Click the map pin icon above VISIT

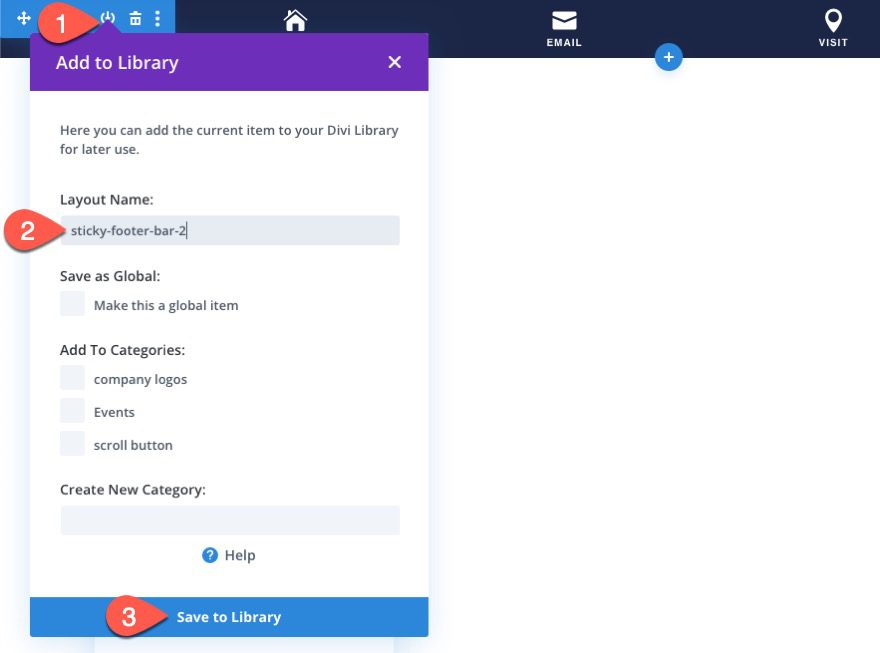(x=833, y=18)
